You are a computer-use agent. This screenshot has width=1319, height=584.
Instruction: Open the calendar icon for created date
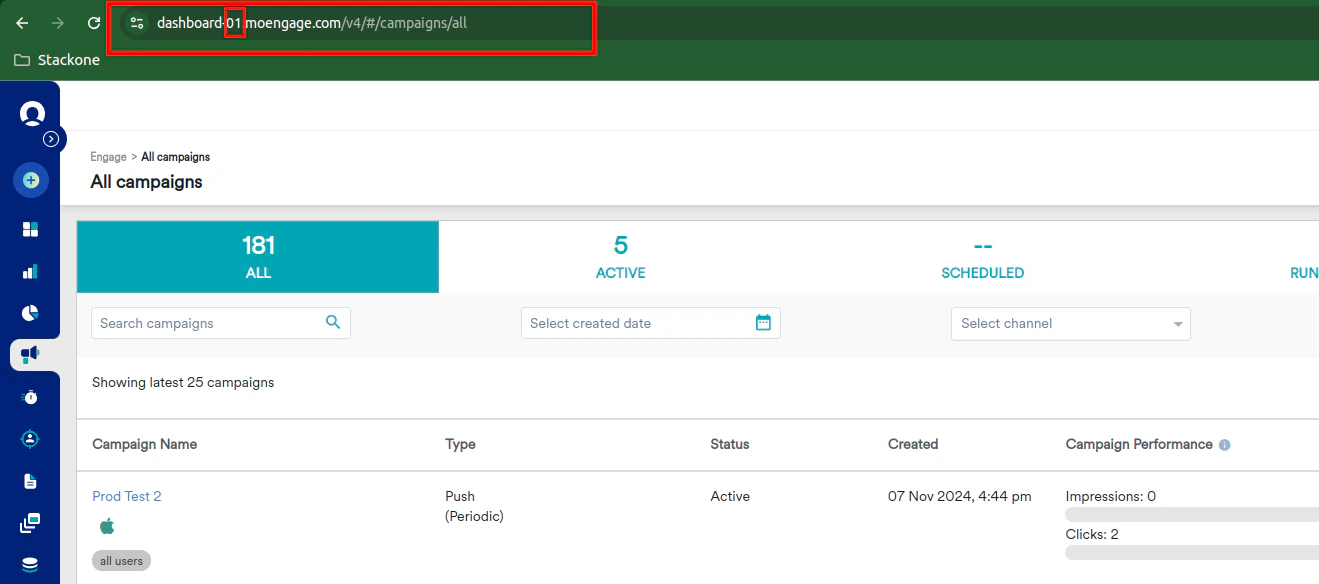point(763,322)
